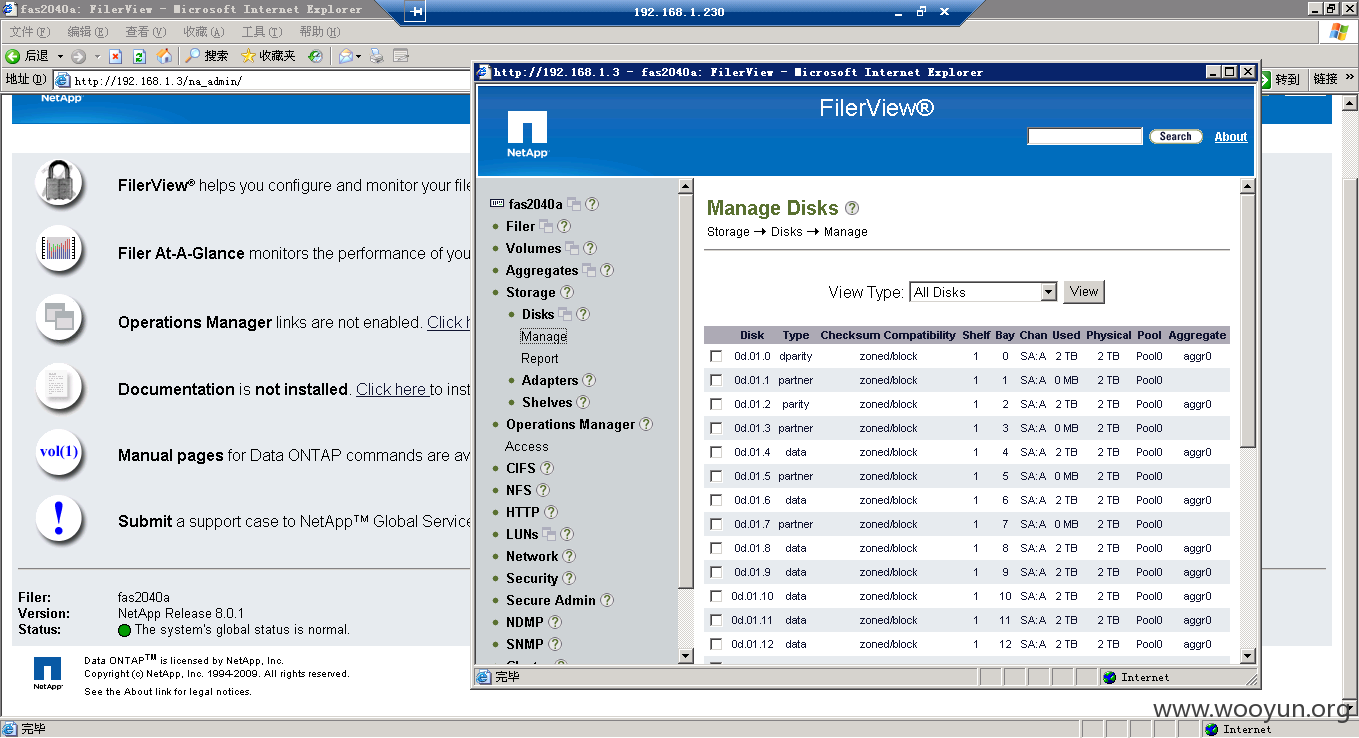The height and width of the screenshot is (738, 1359).
Task: Click the help icon beside Shelves
Action: click(584, 402)
